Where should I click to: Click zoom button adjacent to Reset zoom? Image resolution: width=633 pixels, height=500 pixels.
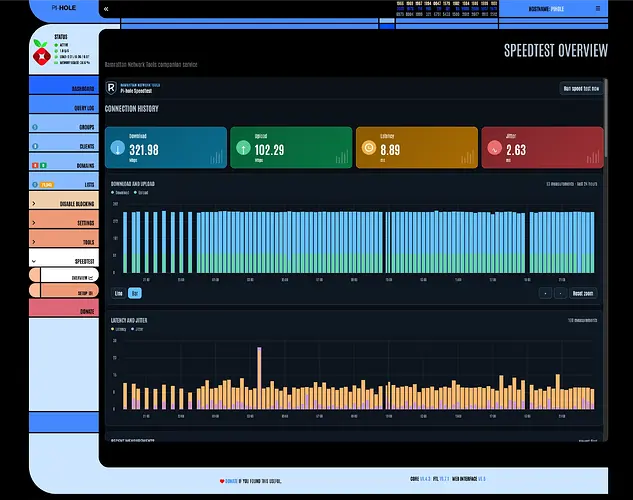[x=560, y=293]
